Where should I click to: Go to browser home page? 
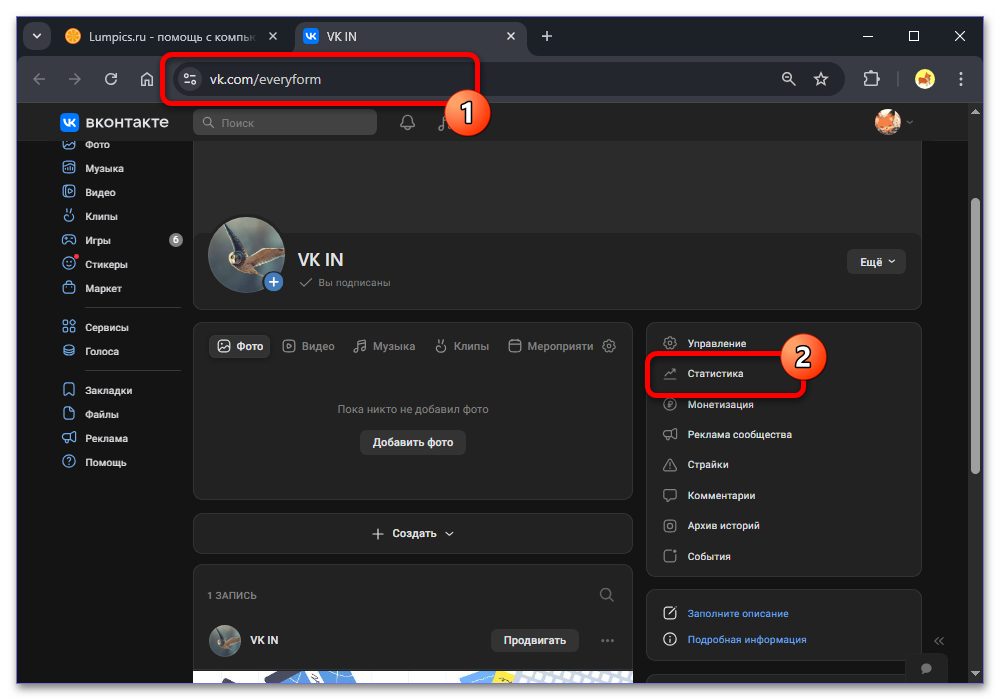pos(147,79)
